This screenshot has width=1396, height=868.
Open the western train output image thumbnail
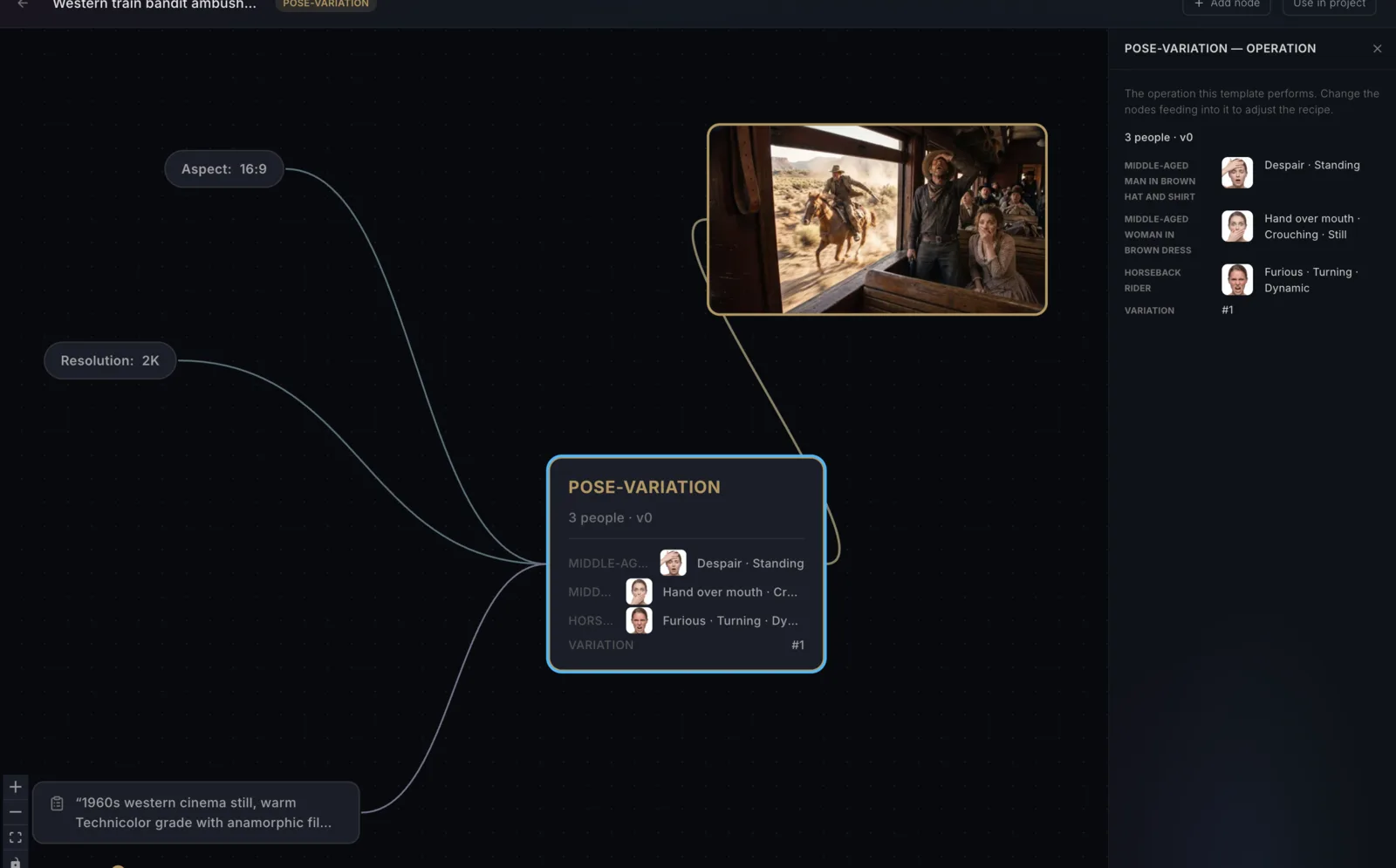[877, 219]
